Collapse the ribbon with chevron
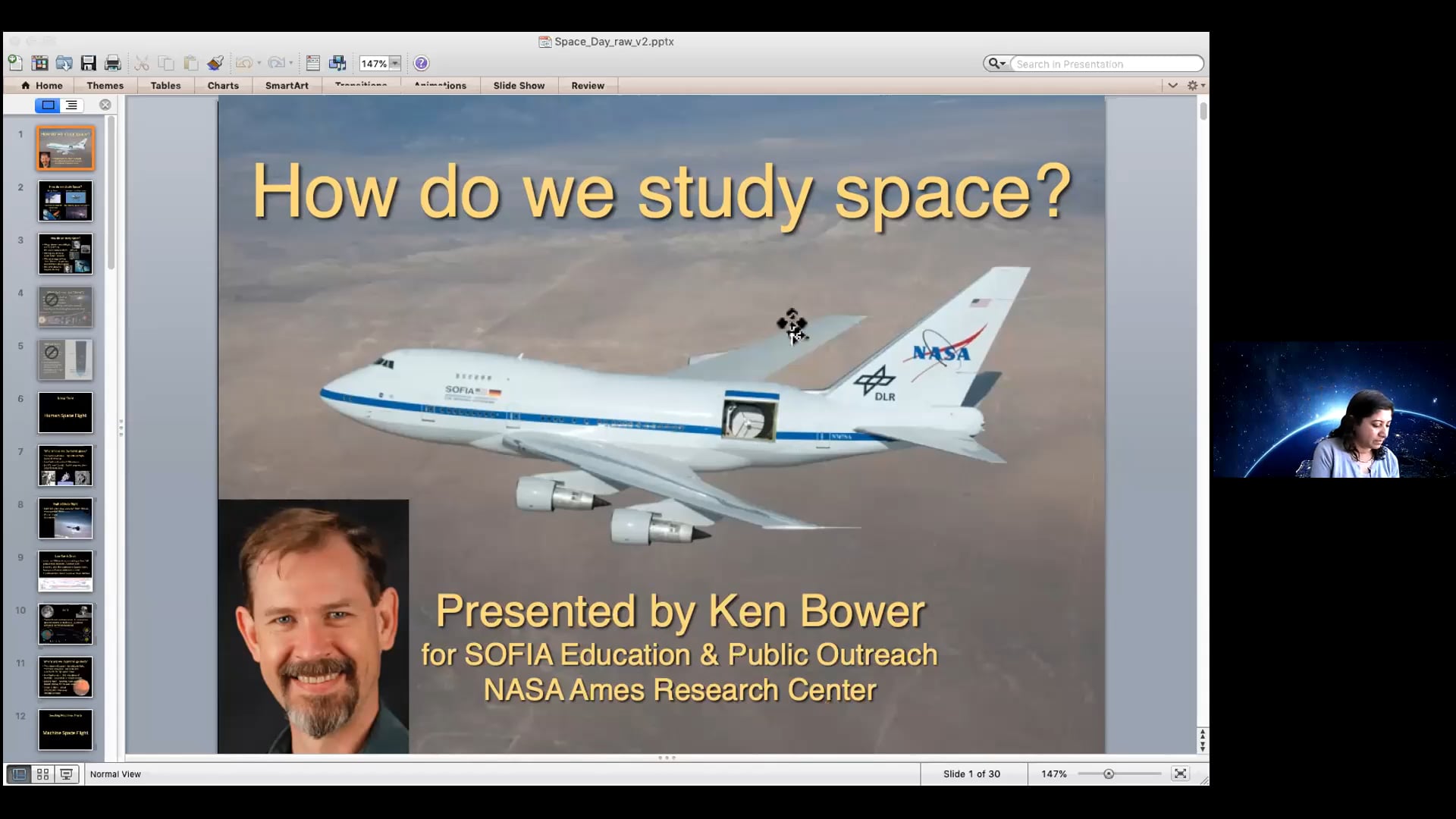Screen dimensions: 1456x819 point(1172,86)
